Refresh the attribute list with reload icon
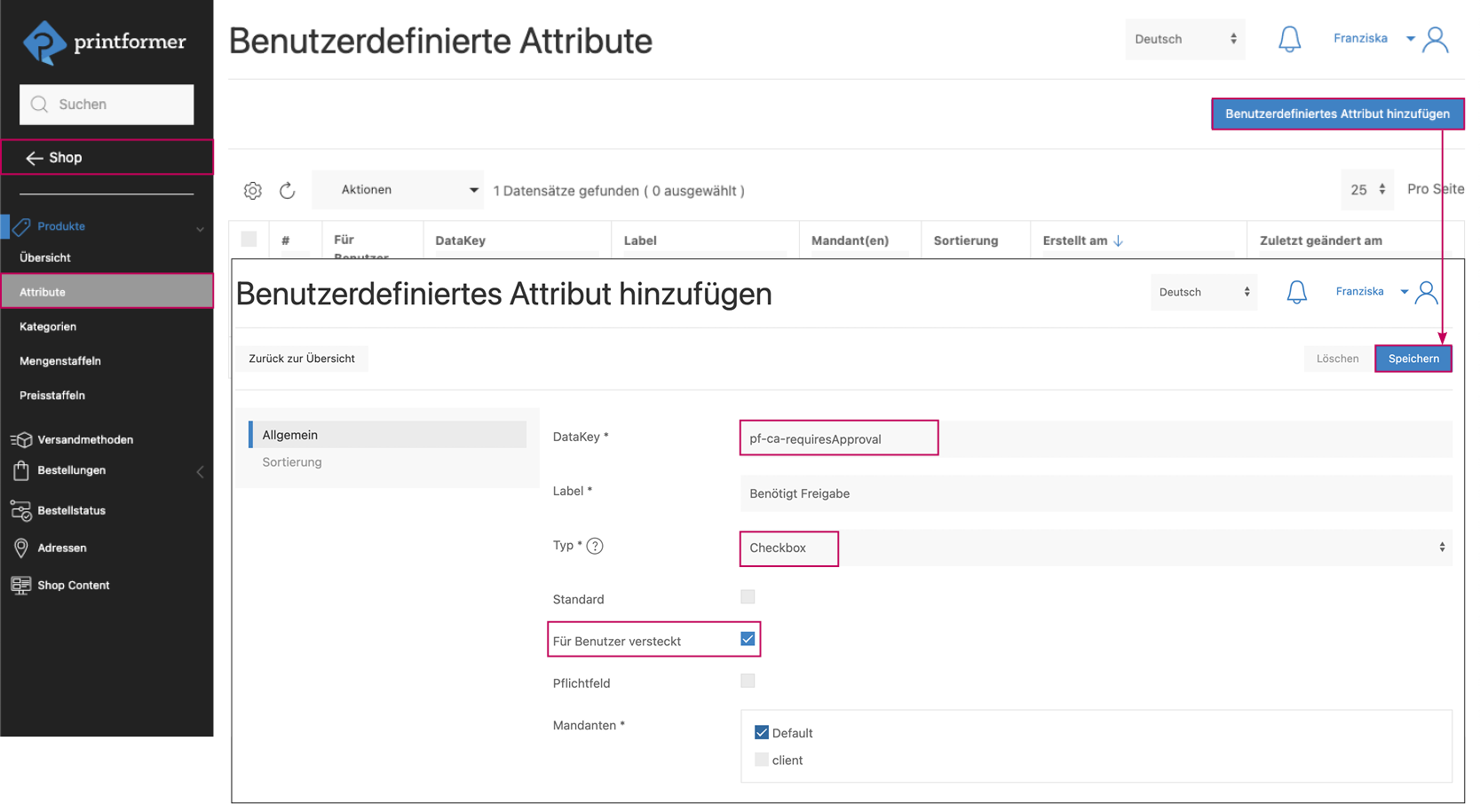Screen dimensions: 1480x812 coord(288,189)
